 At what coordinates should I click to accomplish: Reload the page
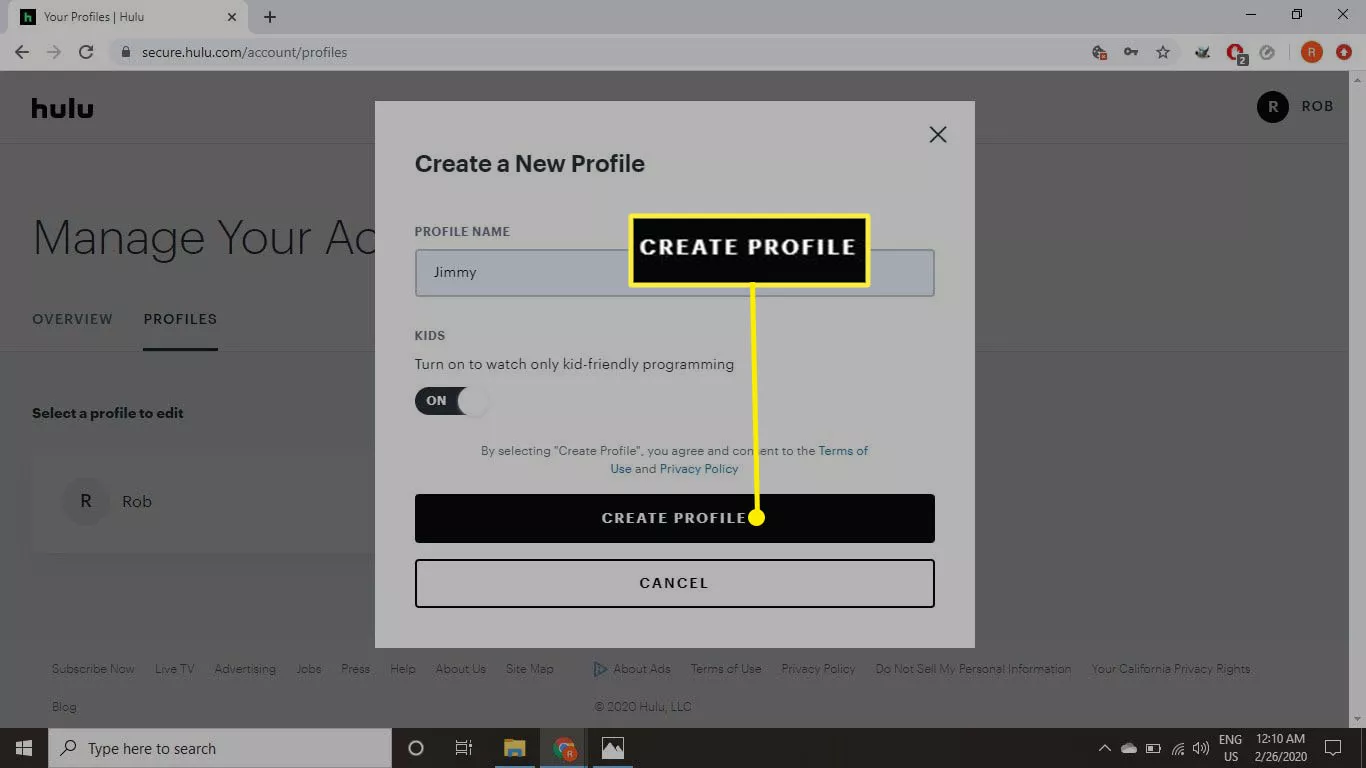86,52
